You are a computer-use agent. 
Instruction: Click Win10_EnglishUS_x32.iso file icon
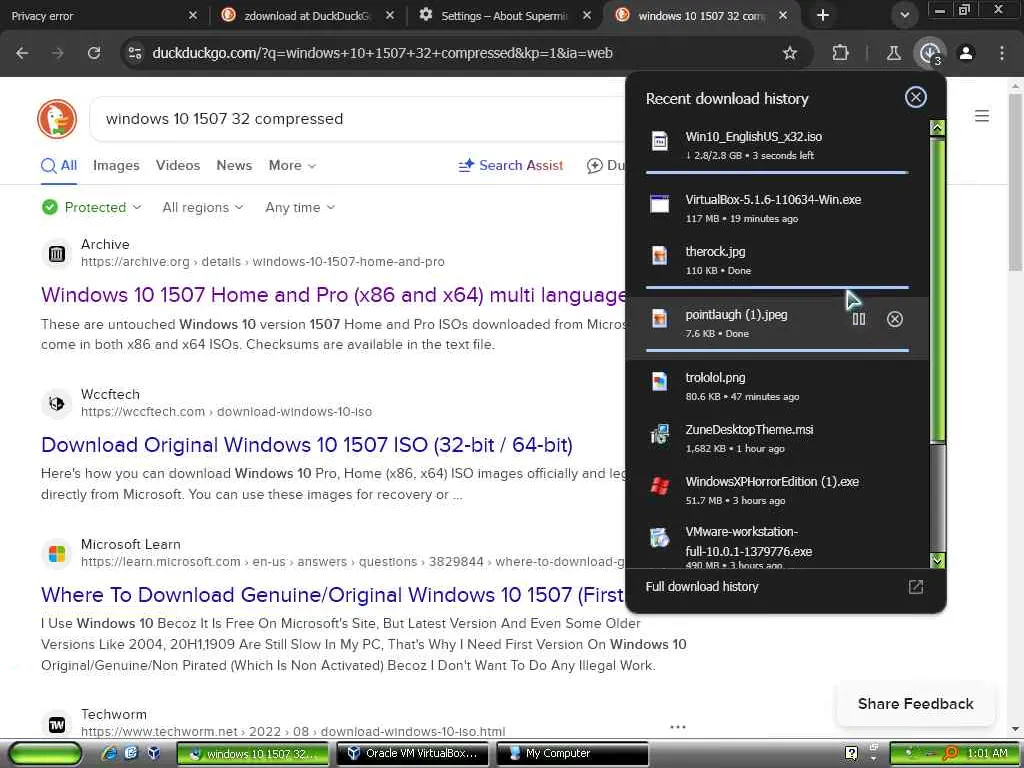[660, 141]
